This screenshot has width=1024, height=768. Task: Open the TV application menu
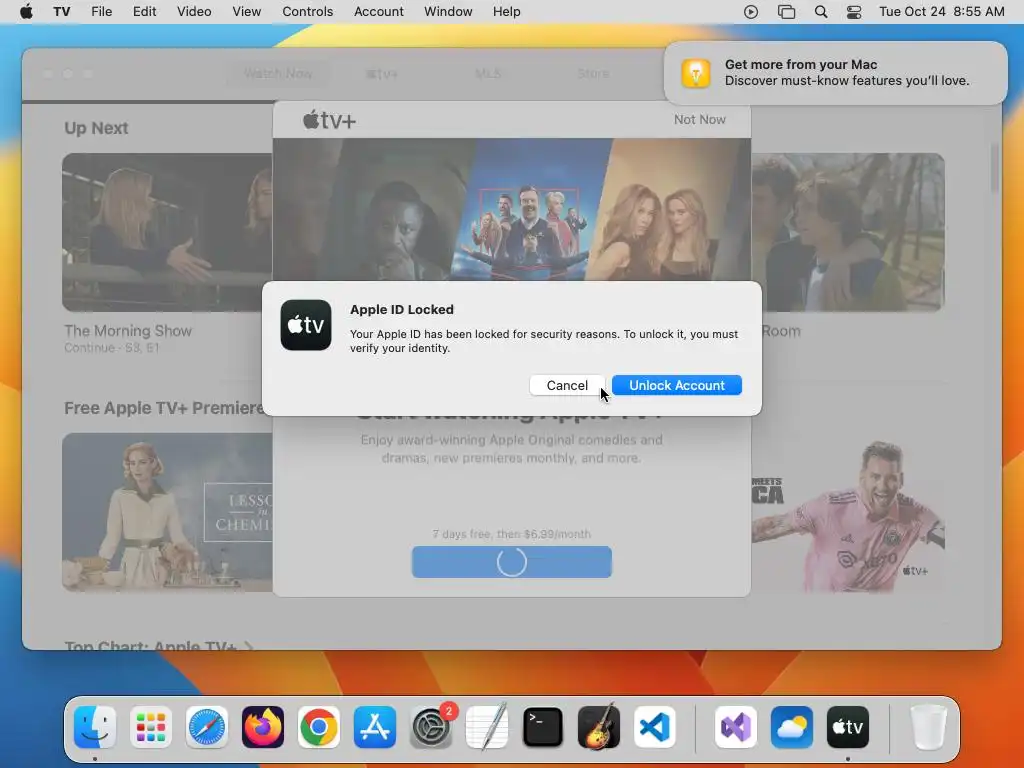(x=62, y=12)
